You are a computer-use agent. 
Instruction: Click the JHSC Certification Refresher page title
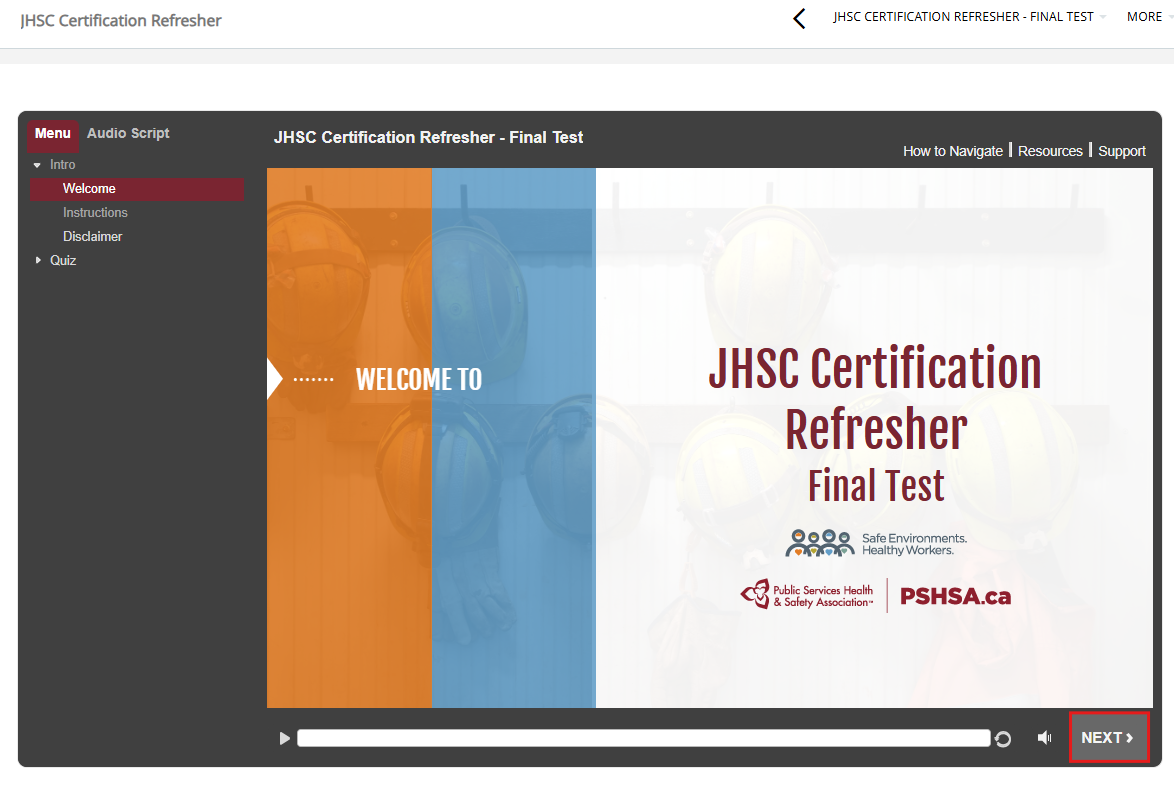[x=121, y=20]
